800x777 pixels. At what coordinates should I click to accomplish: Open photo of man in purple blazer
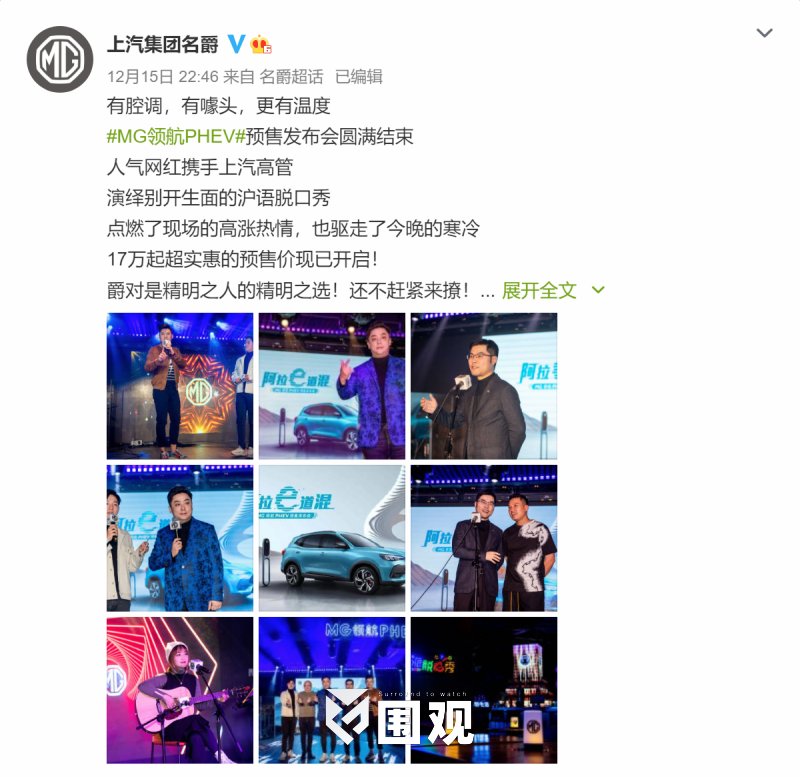pyautogui.click(x=332, y=386)
